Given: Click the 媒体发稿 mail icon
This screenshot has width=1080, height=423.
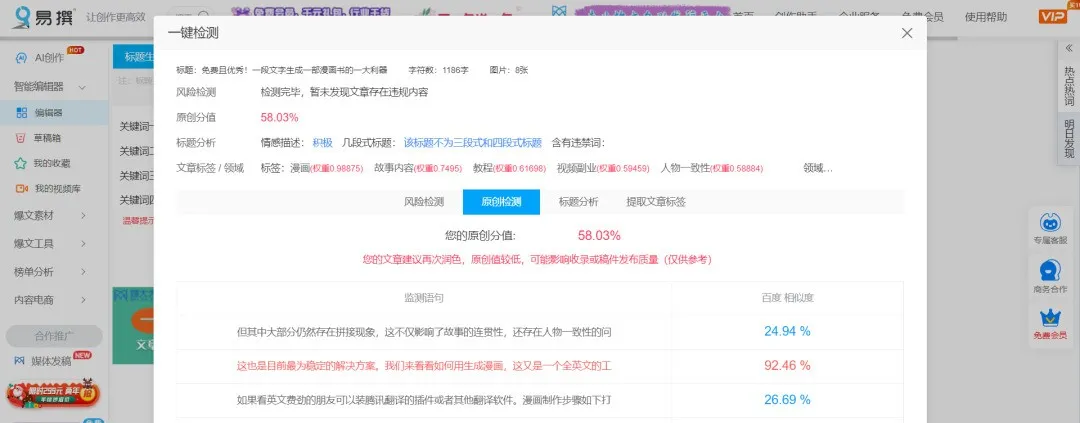Looking at the screenshot, I should (19, 360).
